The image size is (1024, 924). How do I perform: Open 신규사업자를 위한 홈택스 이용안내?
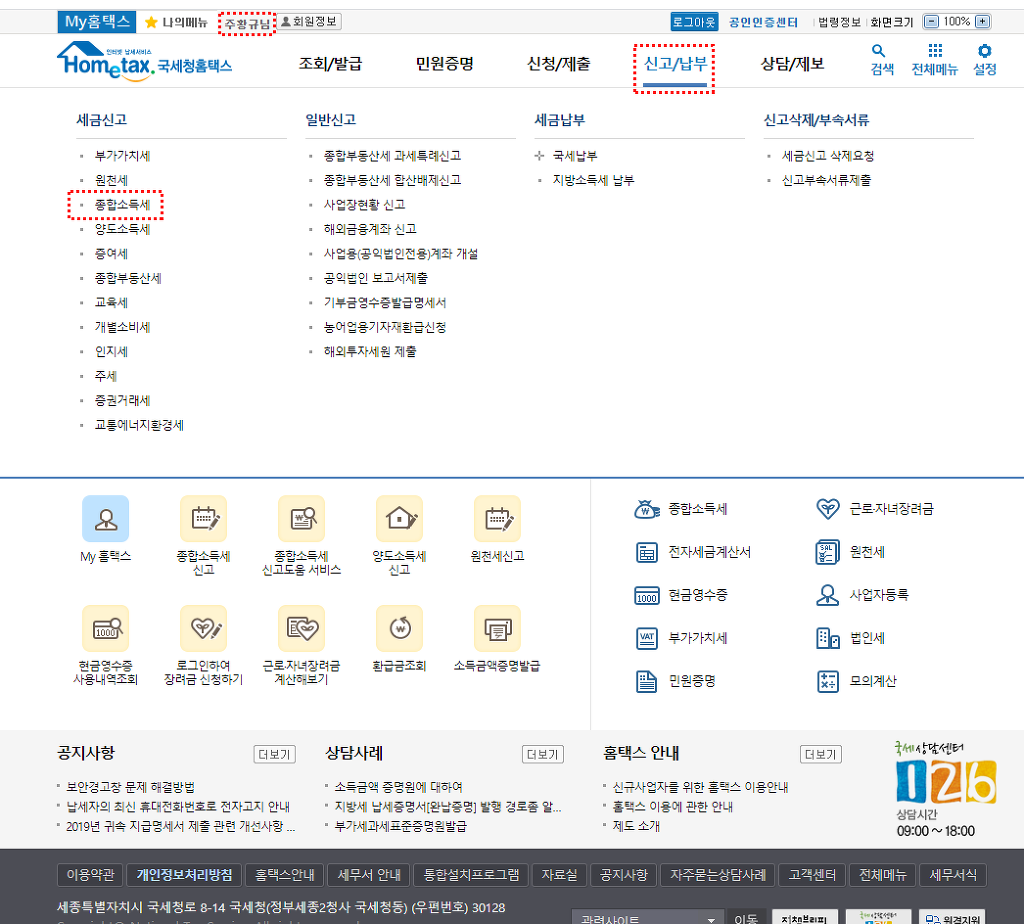click(x=700, y=787)
